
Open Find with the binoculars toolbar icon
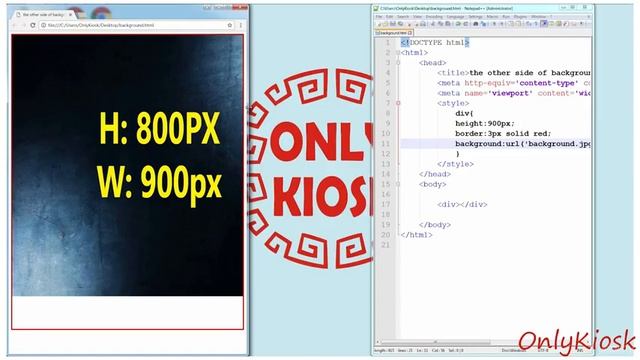click(476, 24)
